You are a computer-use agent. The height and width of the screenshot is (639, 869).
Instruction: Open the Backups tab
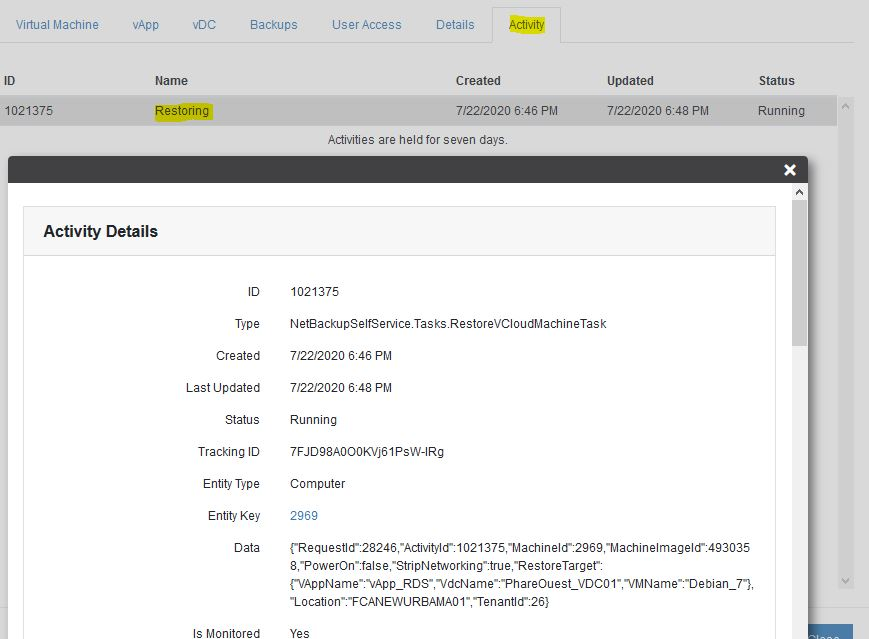coord(274,25)
